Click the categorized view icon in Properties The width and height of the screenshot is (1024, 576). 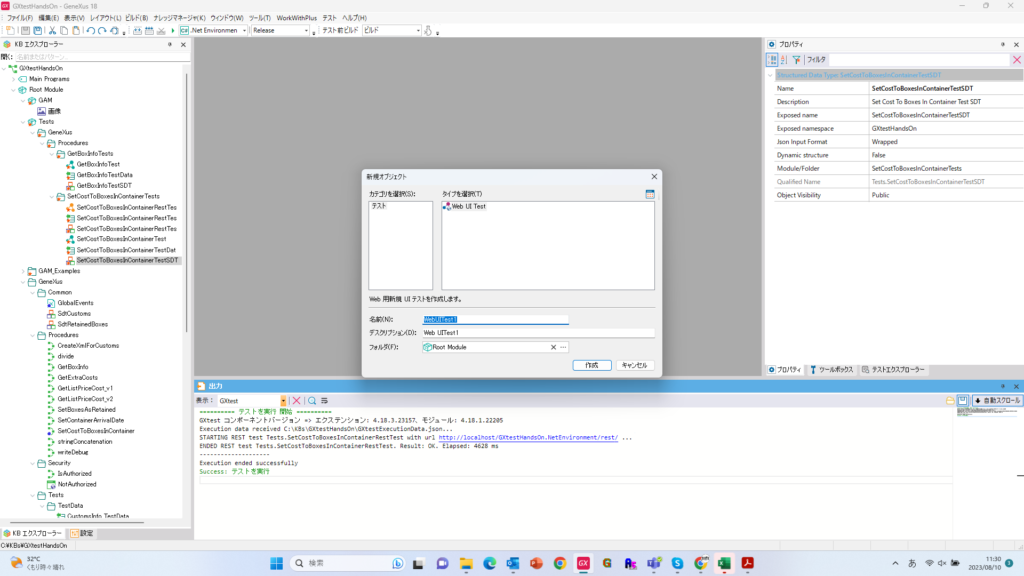(772, 59)
